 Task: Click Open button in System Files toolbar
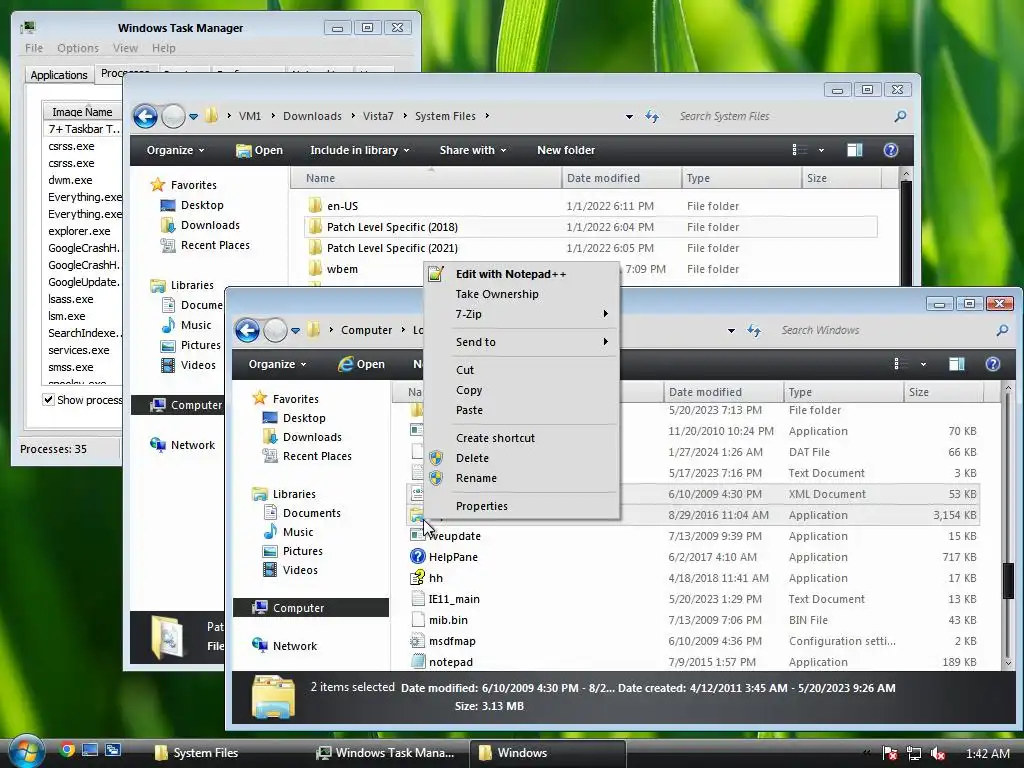coord(259,150)
